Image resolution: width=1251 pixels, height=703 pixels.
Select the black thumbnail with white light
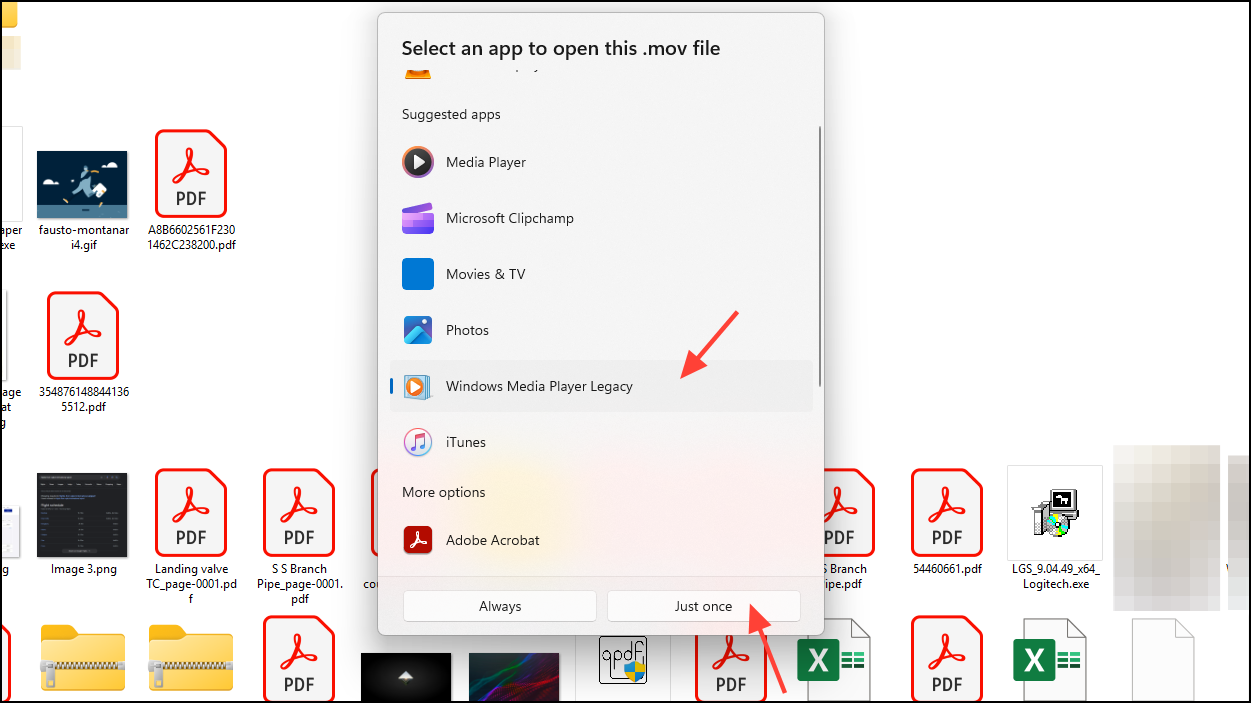tap(406, 678)
